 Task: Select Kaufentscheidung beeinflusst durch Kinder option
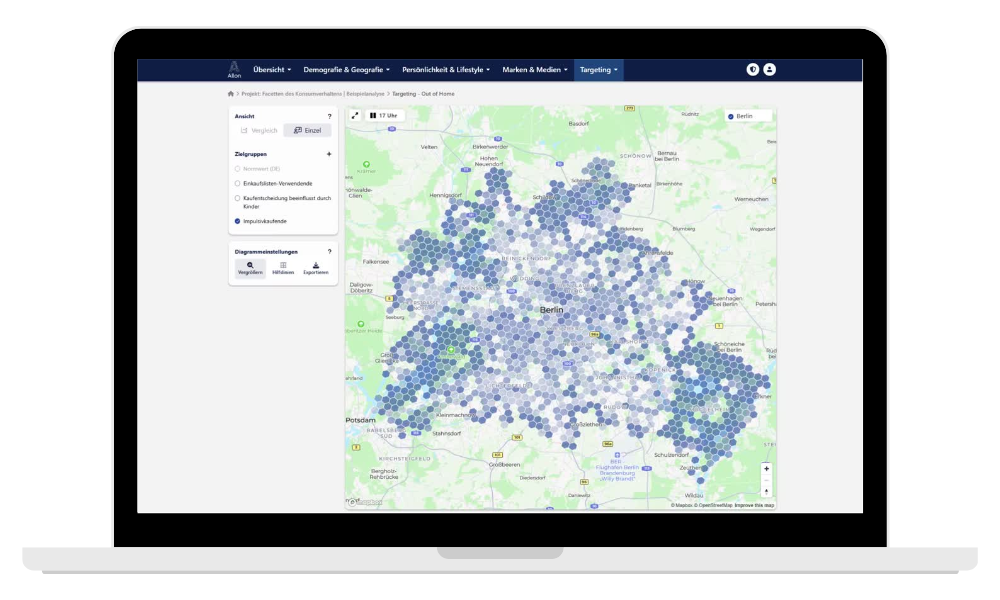[x=237, y=198]
